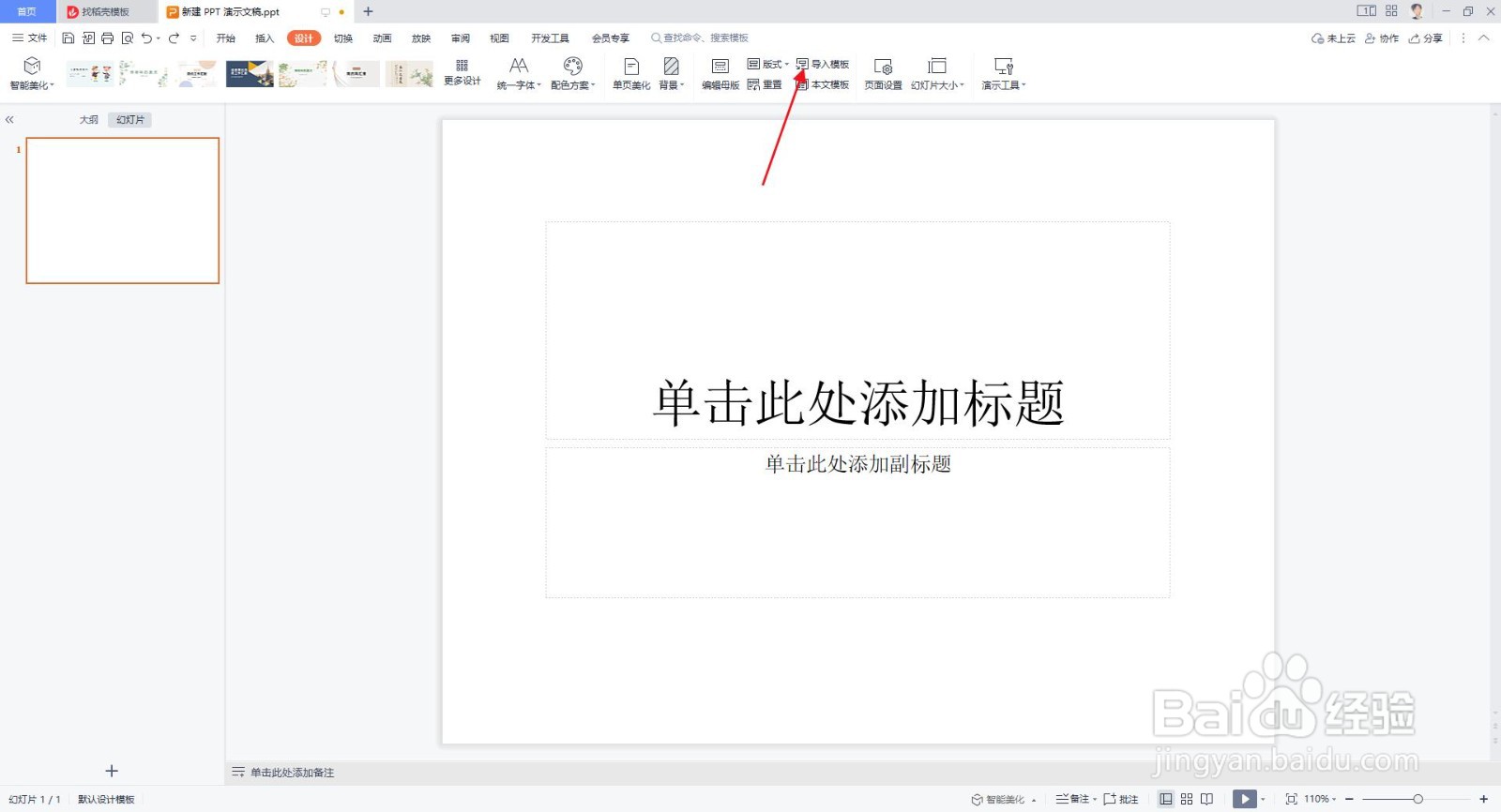Viewport: 1501px width, 812px height.
Task: Click the 重置 button
Action: (765, 84)
